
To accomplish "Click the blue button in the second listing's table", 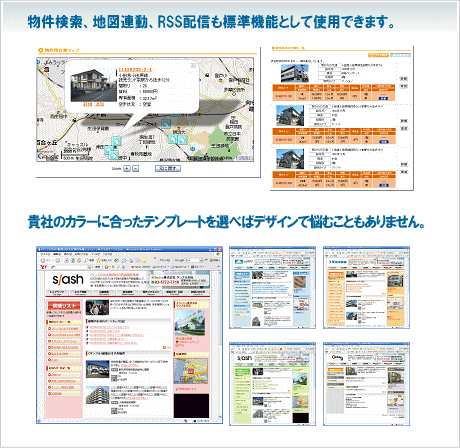I will 384,142.
